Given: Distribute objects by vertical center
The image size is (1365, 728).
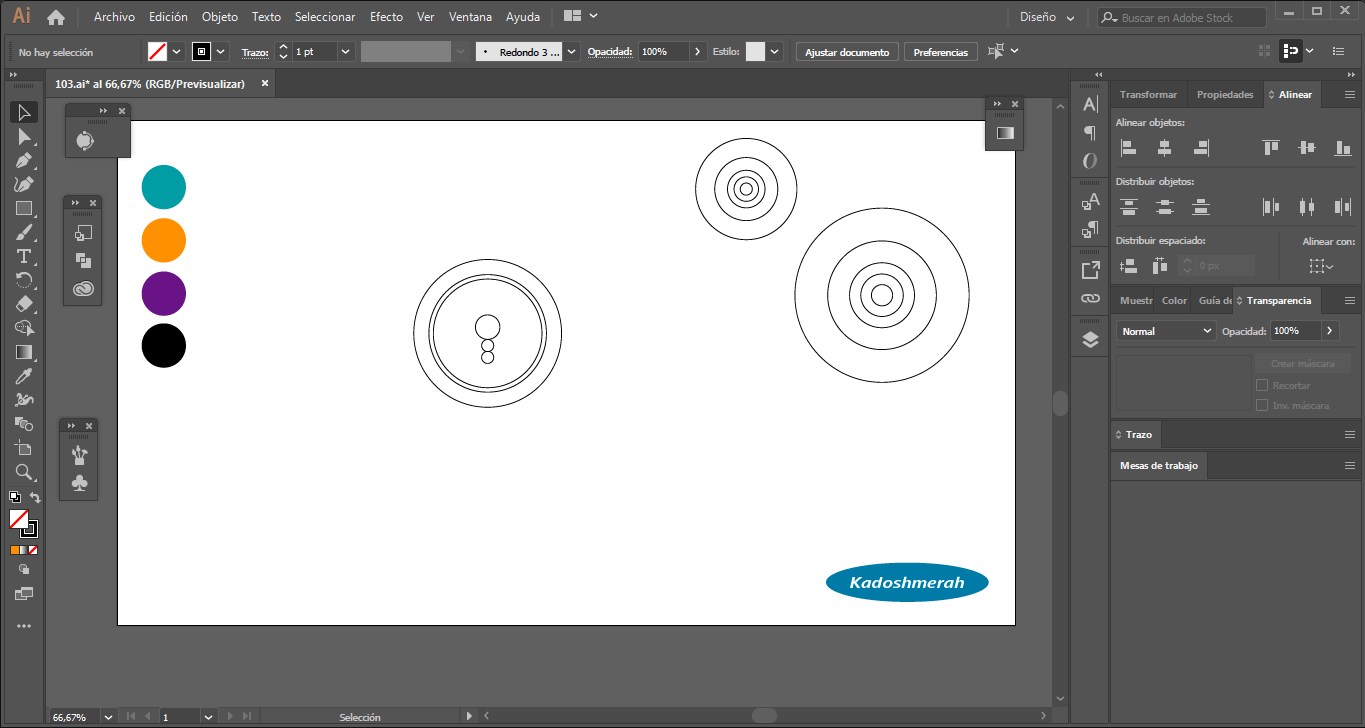Looking at the screenshot, I should [1165, 207].
